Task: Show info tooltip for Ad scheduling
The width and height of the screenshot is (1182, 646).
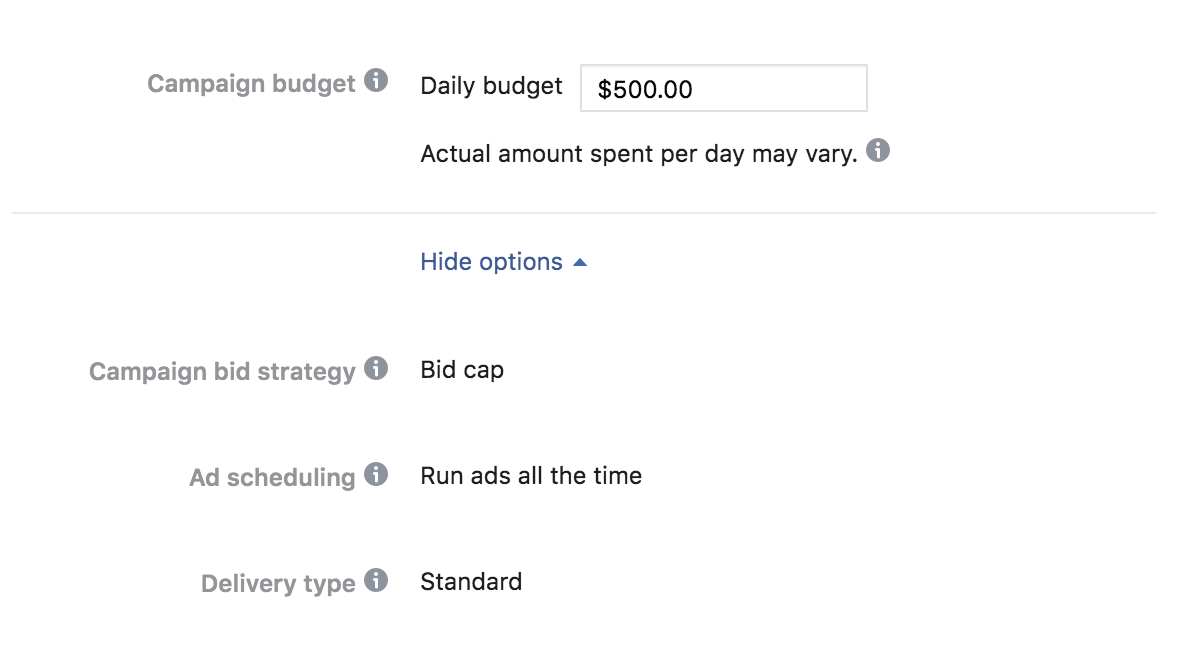Action: tap(376, 474)
